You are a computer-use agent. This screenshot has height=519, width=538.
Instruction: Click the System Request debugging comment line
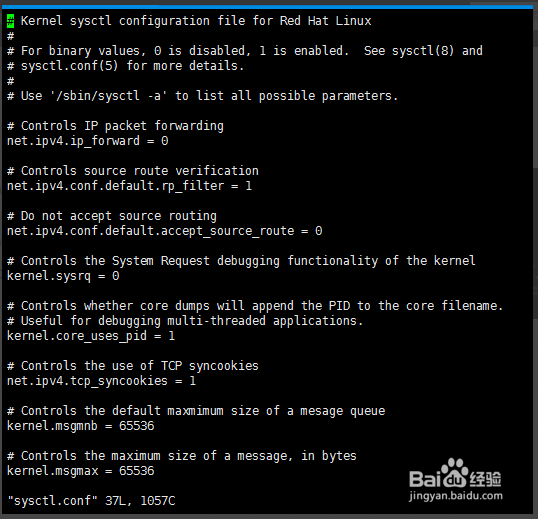tap(241, 261)
